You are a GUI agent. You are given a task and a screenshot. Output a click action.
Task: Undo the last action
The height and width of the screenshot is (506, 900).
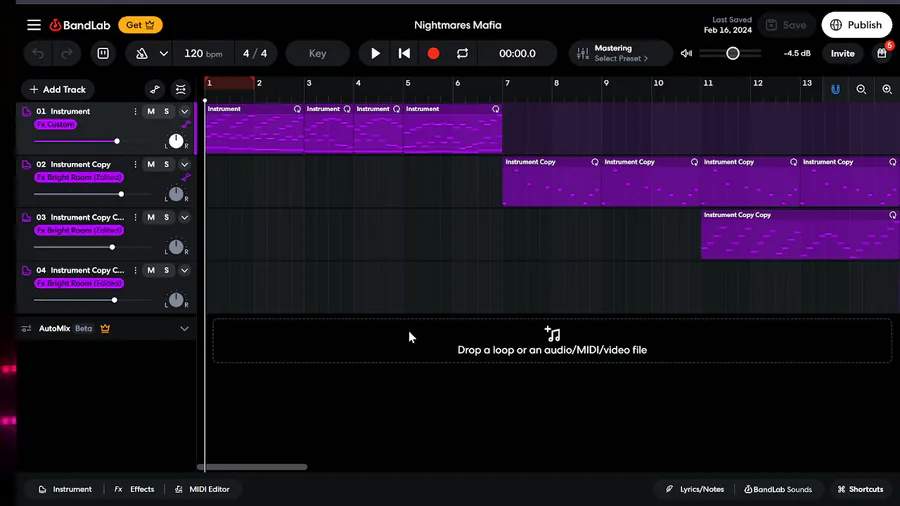38,53
